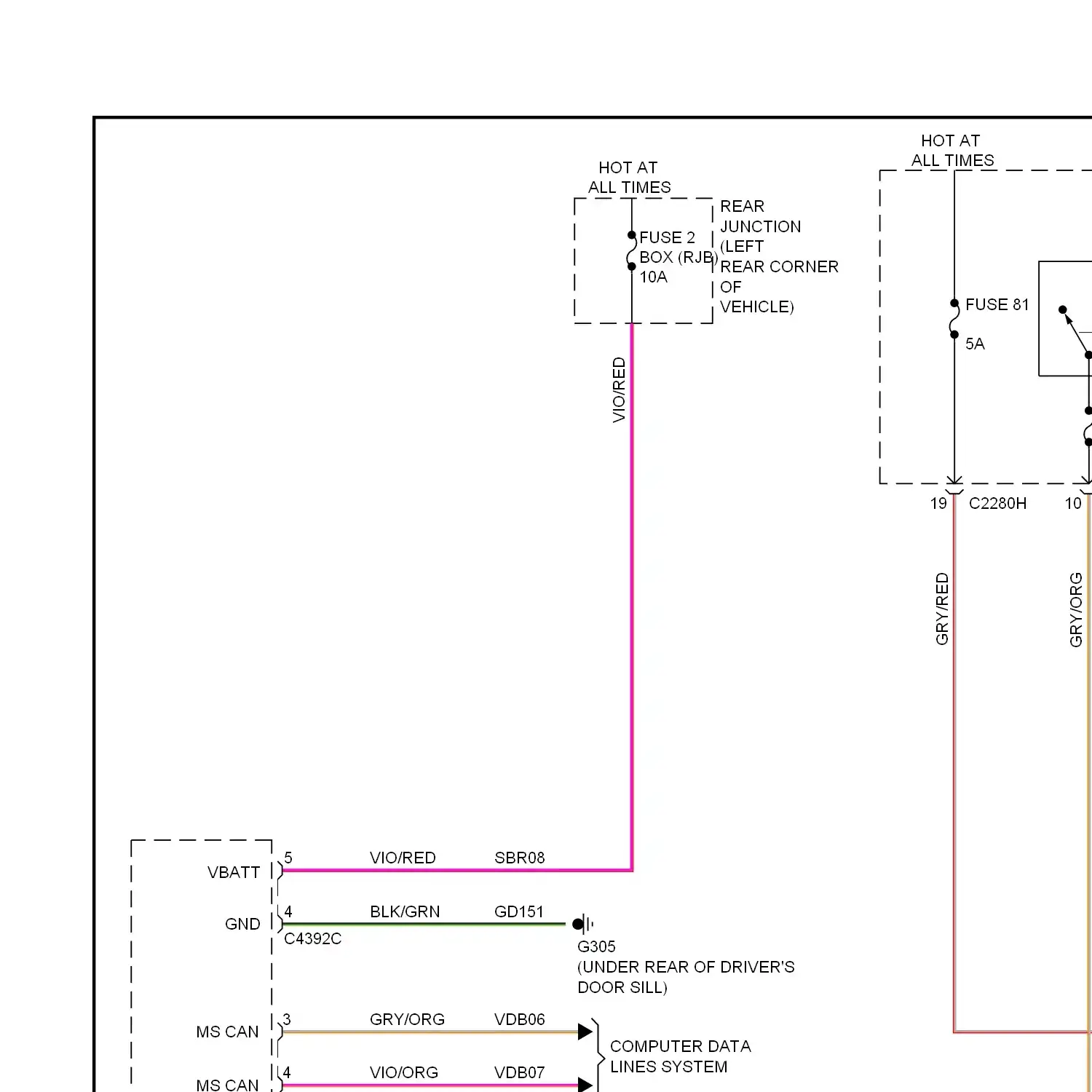Click the arrowhead ending the VDB07 wire
Screen dimensions: 1092x1092
pyautogui.click(x=585, y=1085)
